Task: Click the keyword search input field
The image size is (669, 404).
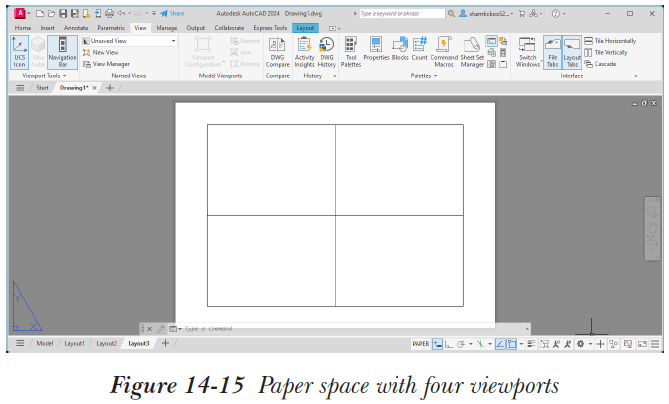Action: tap(402, 14)
